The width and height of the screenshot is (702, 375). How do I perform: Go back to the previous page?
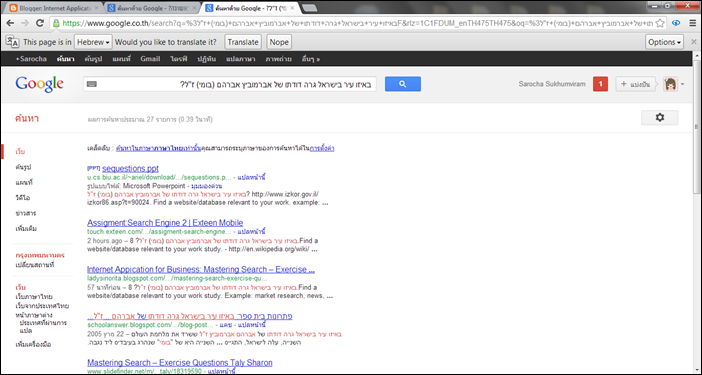10,23
